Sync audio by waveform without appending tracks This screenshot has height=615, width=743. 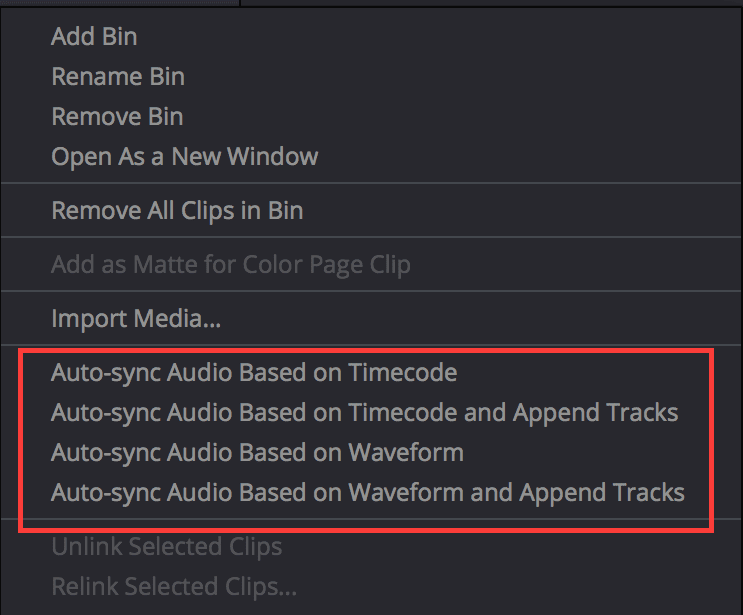click(257, 452)
